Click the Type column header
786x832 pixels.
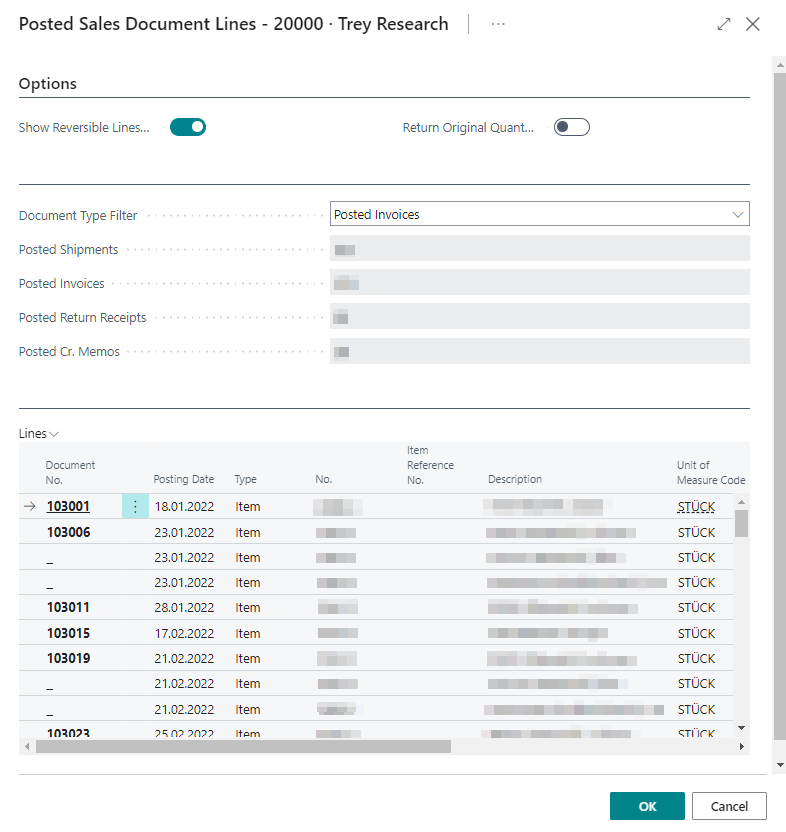(245, 479)
